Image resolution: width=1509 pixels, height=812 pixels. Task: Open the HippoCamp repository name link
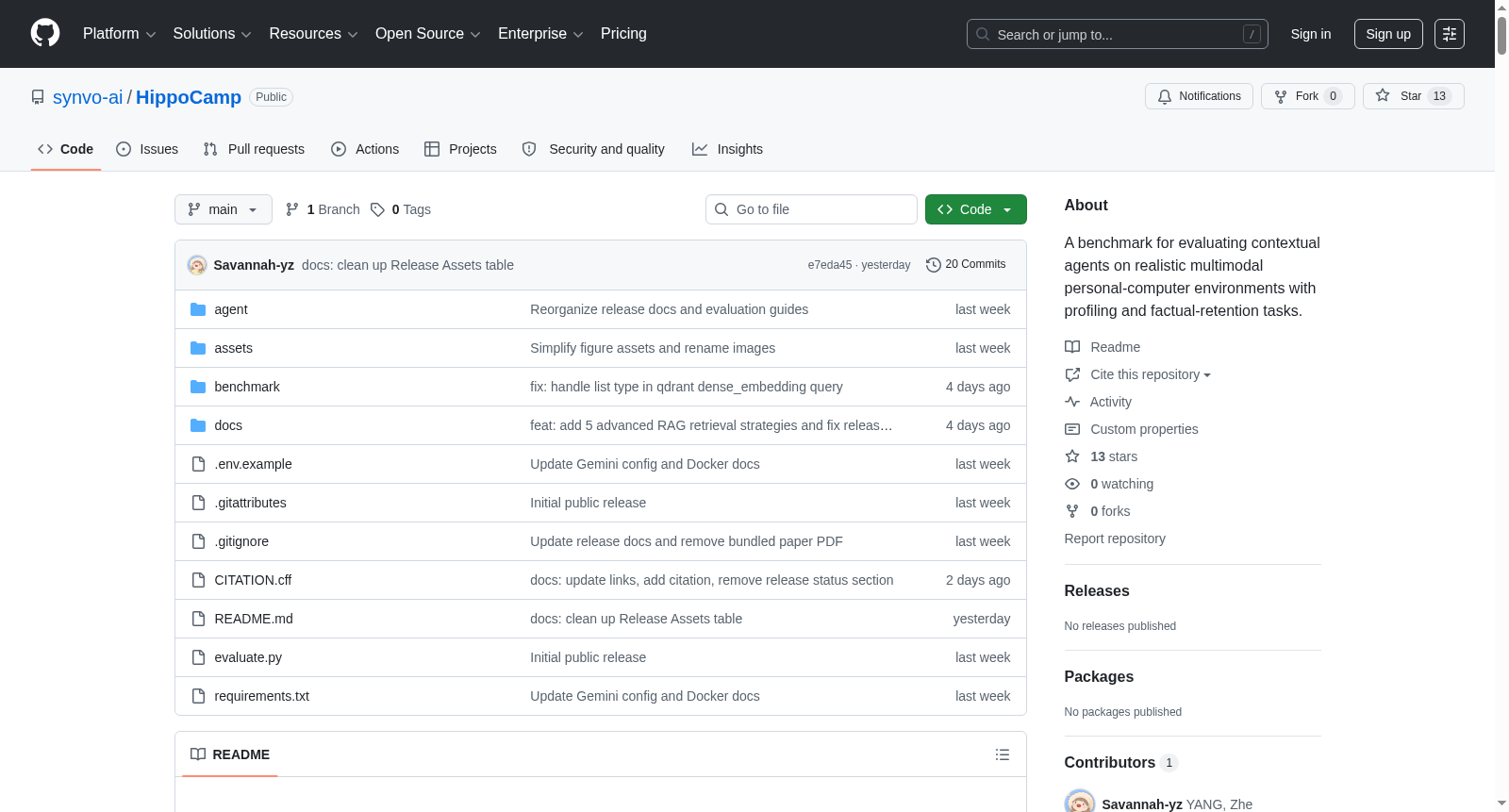tap(189, 97)
